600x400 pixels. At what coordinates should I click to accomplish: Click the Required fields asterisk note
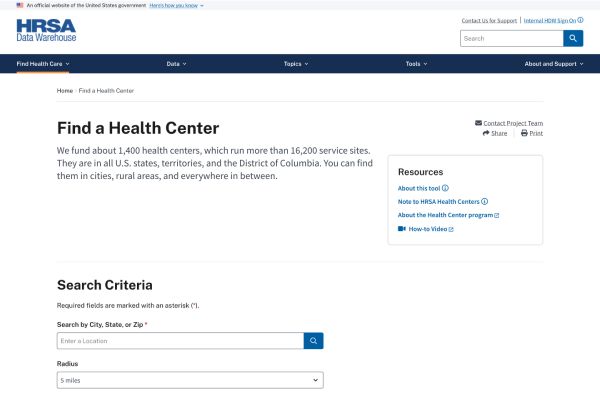[128, 305]
